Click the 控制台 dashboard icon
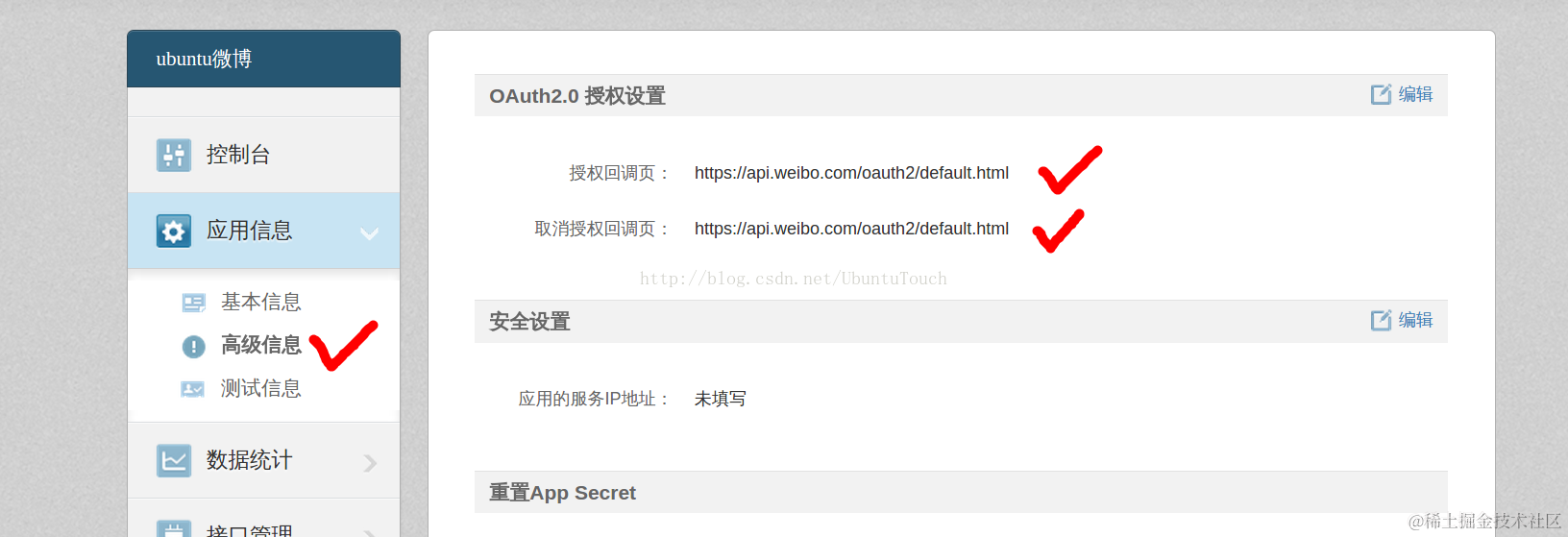1568x537 pixels. [x=174, y=155]
